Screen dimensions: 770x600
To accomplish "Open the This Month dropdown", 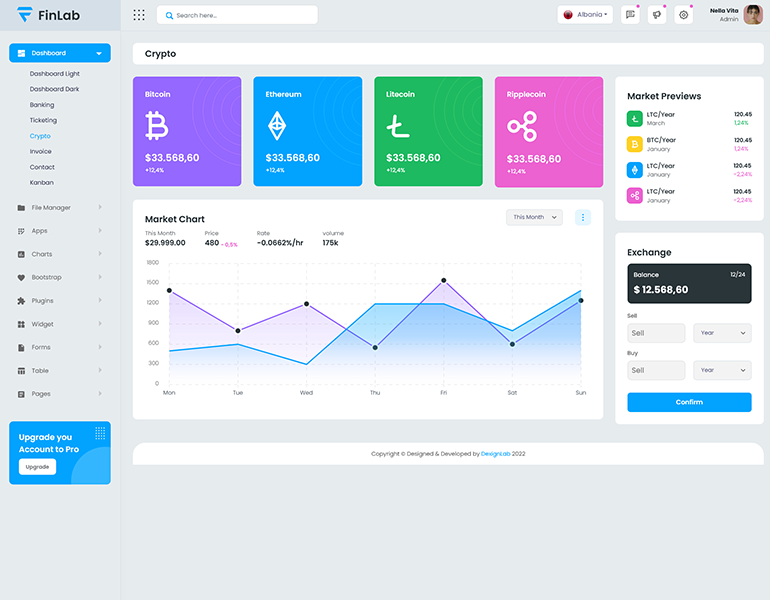I will (534, 217).
